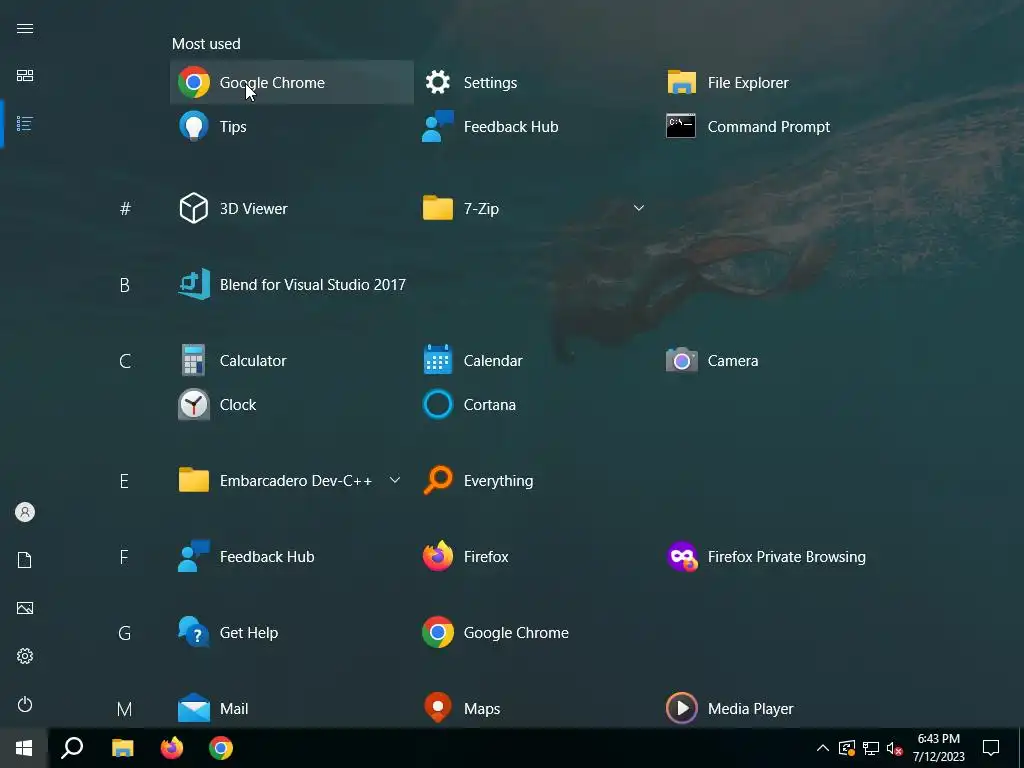Click the G section letter header
This screenshot has width=1024, height=768.
[x=125, y=633]
